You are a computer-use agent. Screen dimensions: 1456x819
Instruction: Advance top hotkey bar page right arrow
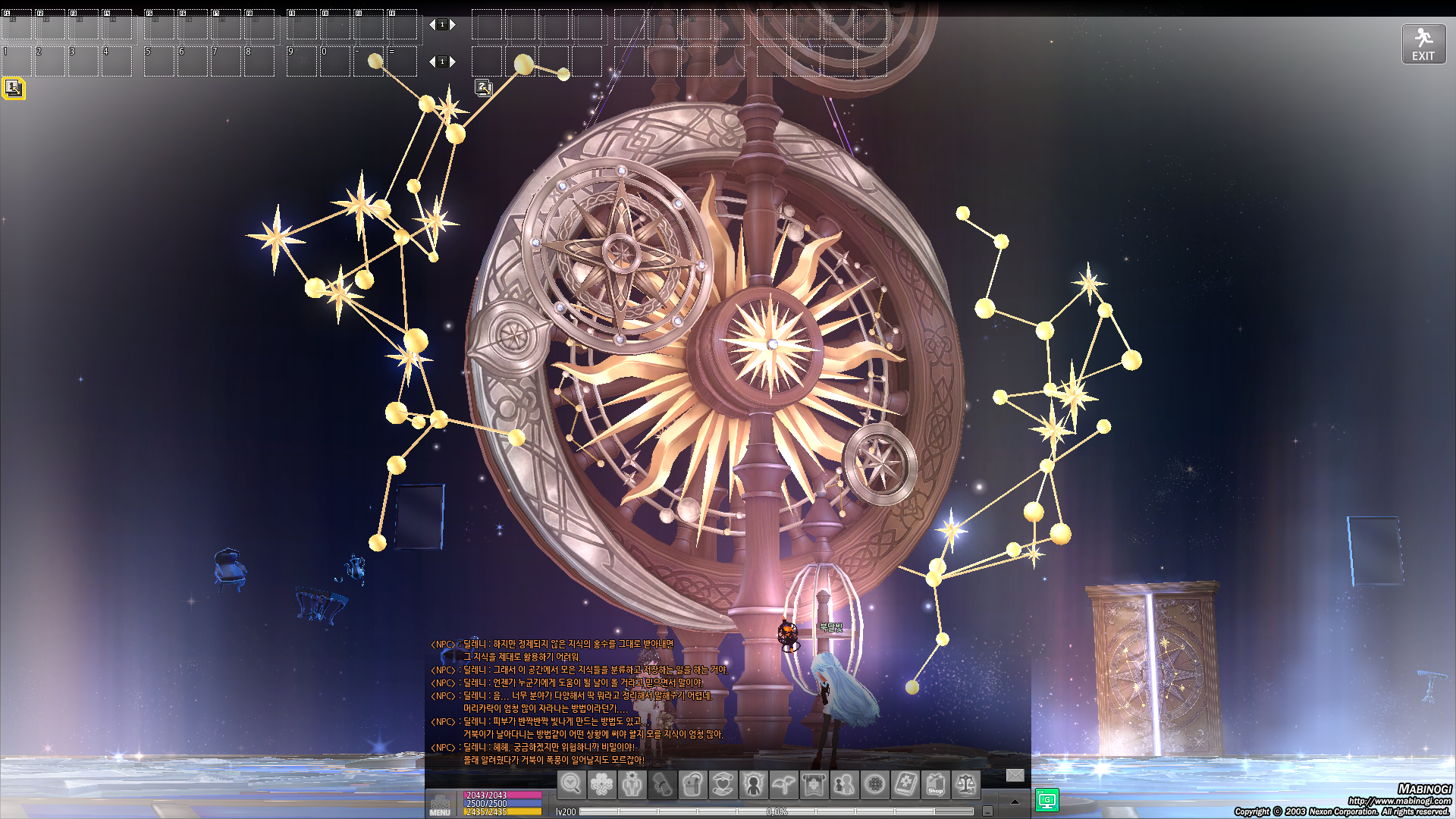coord(453,25)
